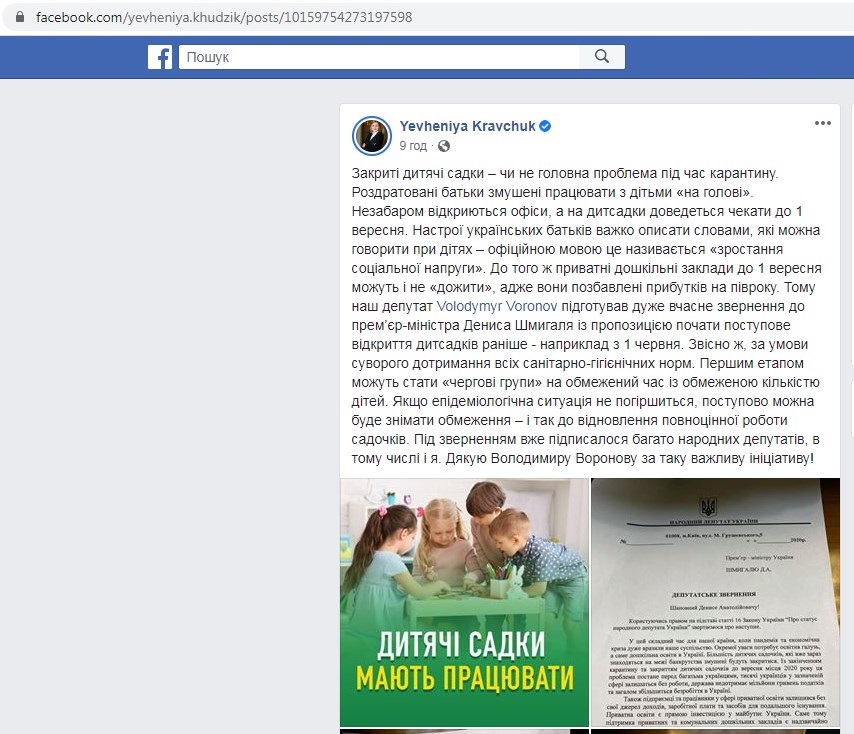Open the deputy appeal letter photo

tap(716, 602)
